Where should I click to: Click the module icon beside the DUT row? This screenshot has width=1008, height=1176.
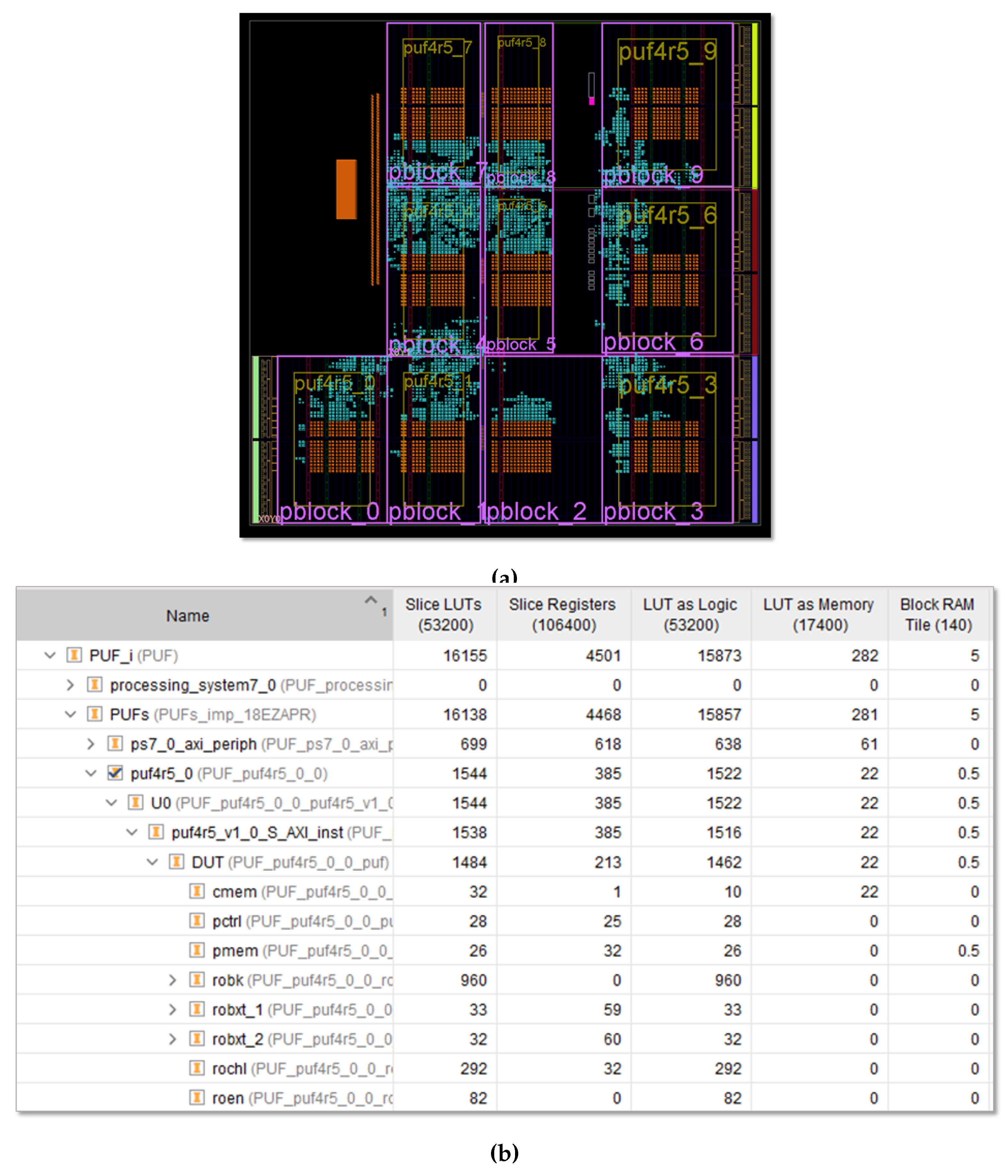(x=176, y=861)
